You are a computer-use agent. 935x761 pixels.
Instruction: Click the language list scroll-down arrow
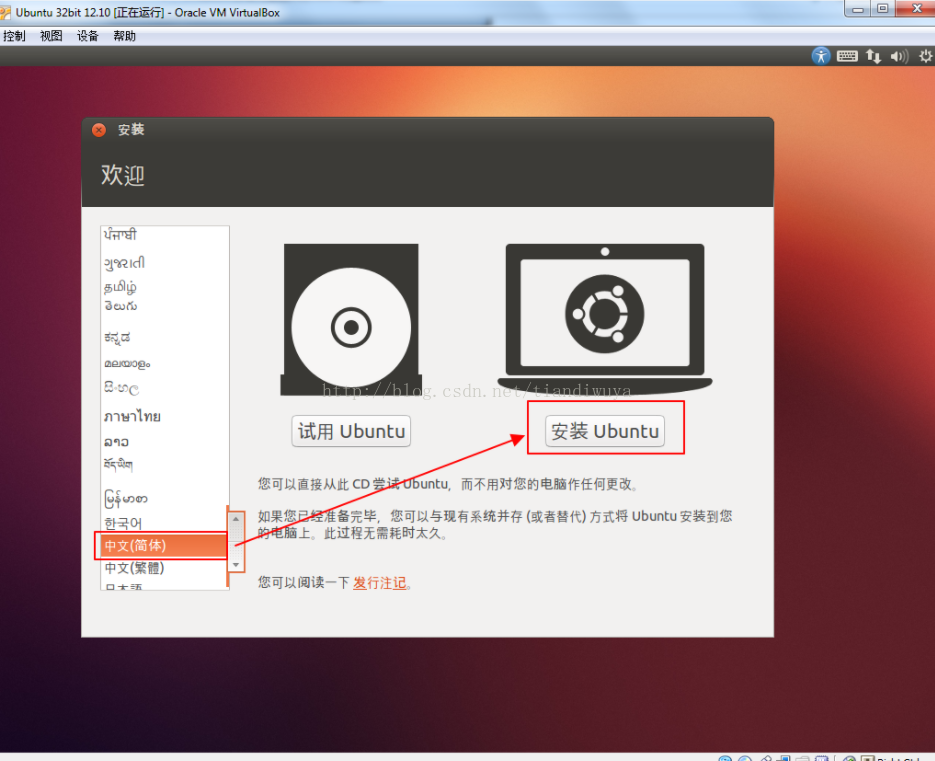coord(236,564)
